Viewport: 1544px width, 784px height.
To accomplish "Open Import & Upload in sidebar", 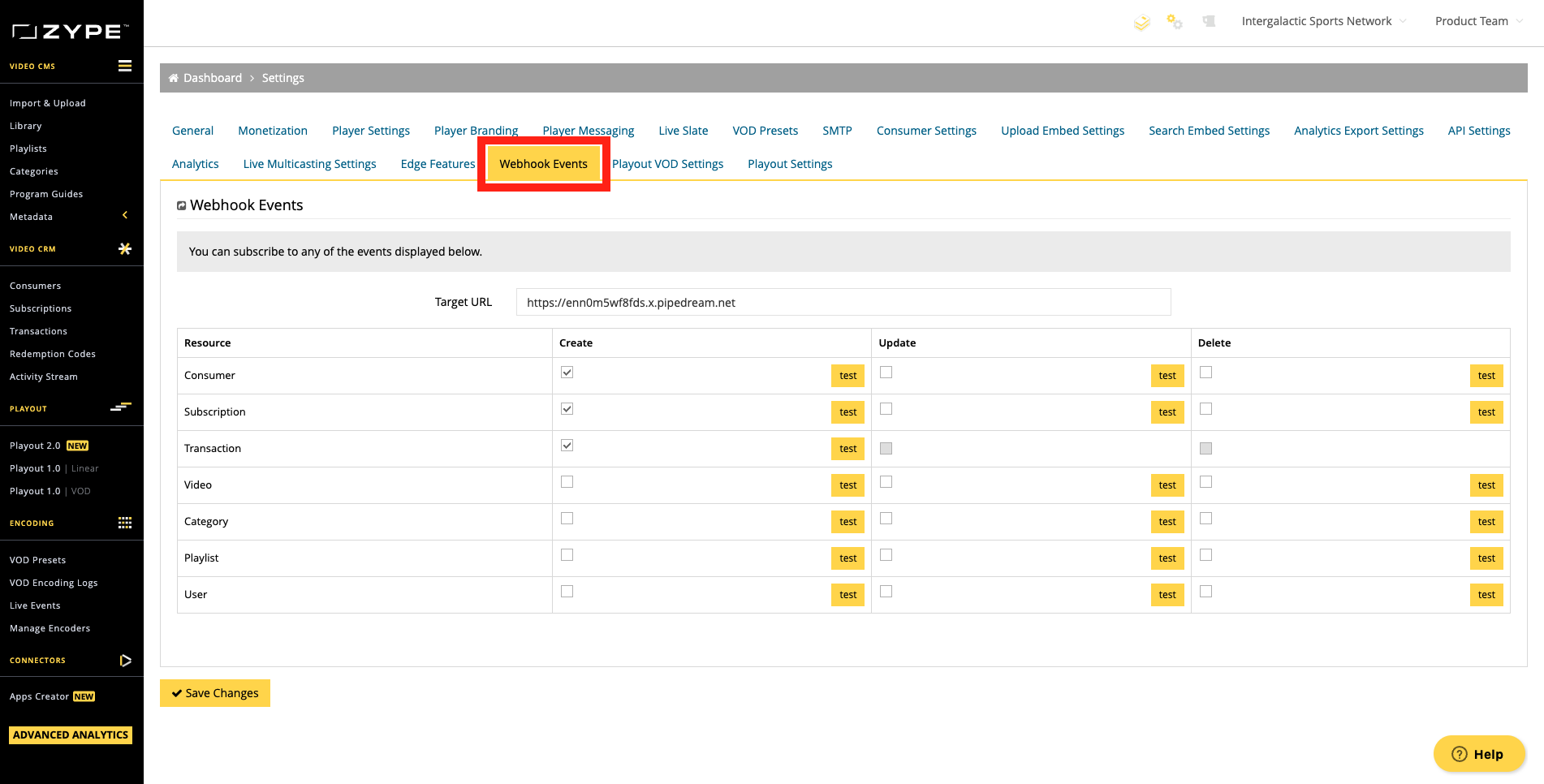I will 48,103.
